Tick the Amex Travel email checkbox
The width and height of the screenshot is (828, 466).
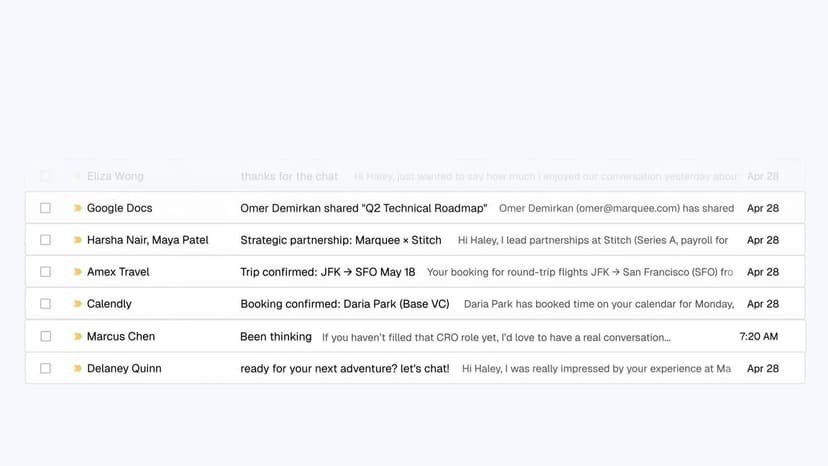point(45,272)
